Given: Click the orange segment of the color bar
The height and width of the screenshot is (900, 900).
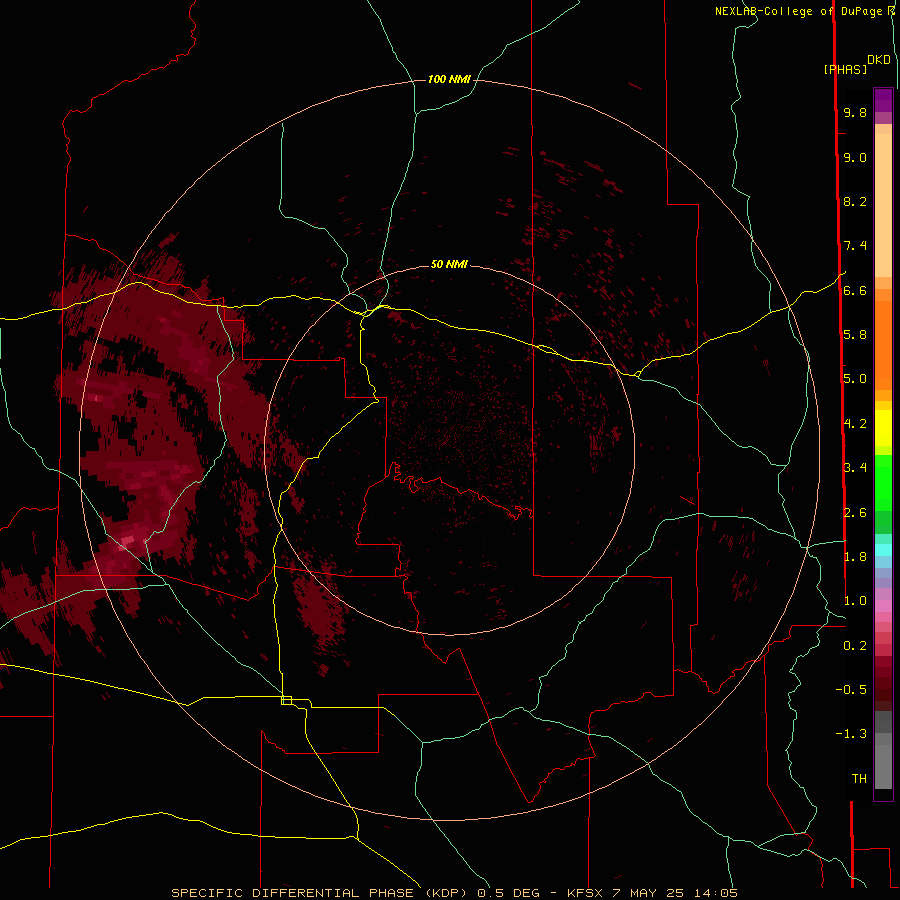Looking at the screenshot, I should click(883, 345).
